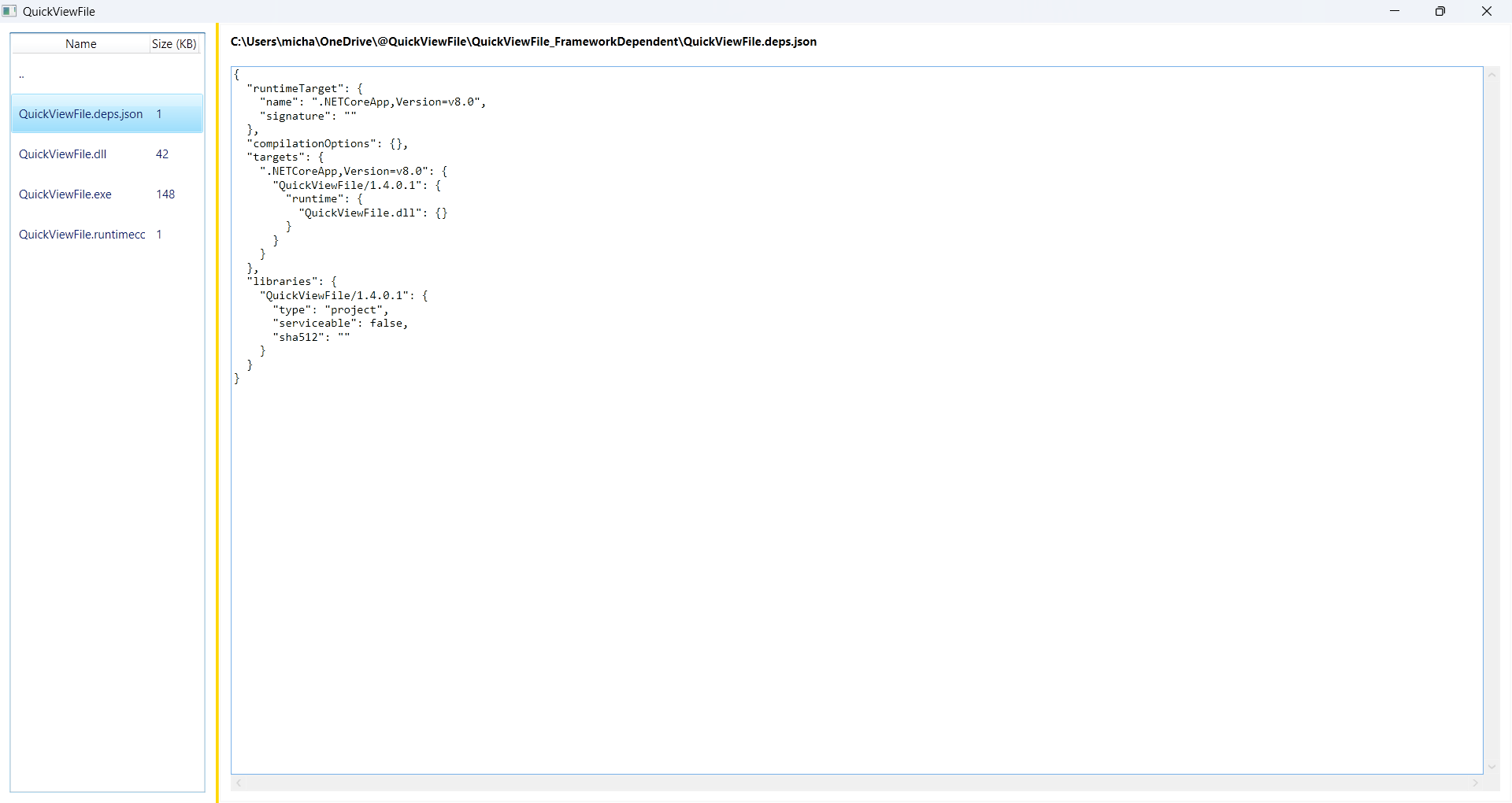Select QuickViewFile.deps.json in the file list
The image size is (1512, 803).
[106, 114]
